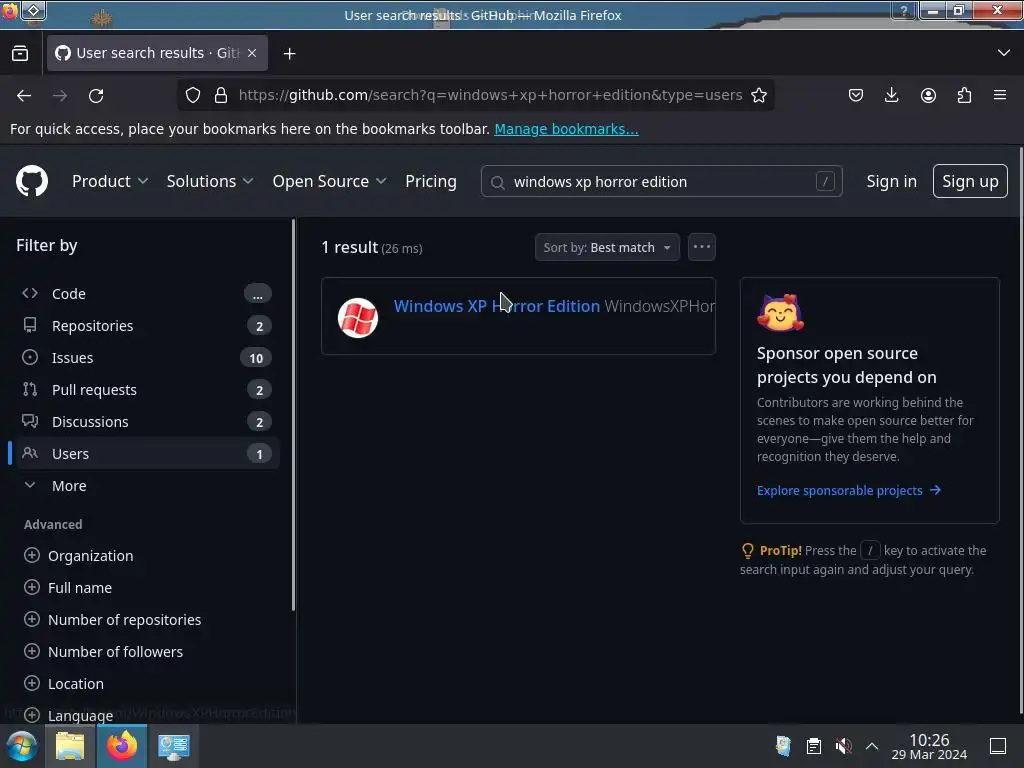Open the system settings taskbar icon
Screen dimensions: 1024x768
174,746
